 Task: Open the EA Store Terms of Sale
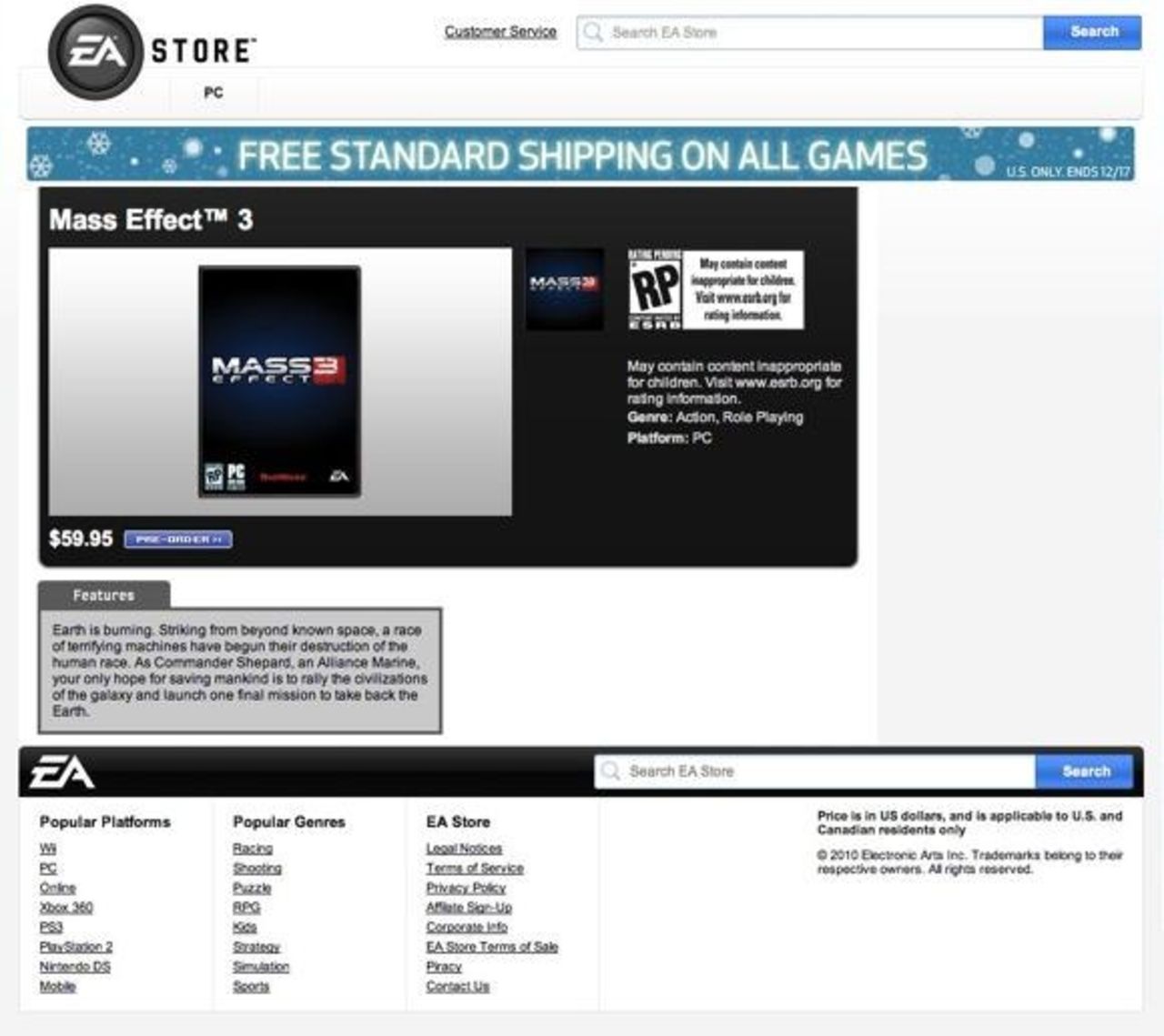(x=492, y=947)
